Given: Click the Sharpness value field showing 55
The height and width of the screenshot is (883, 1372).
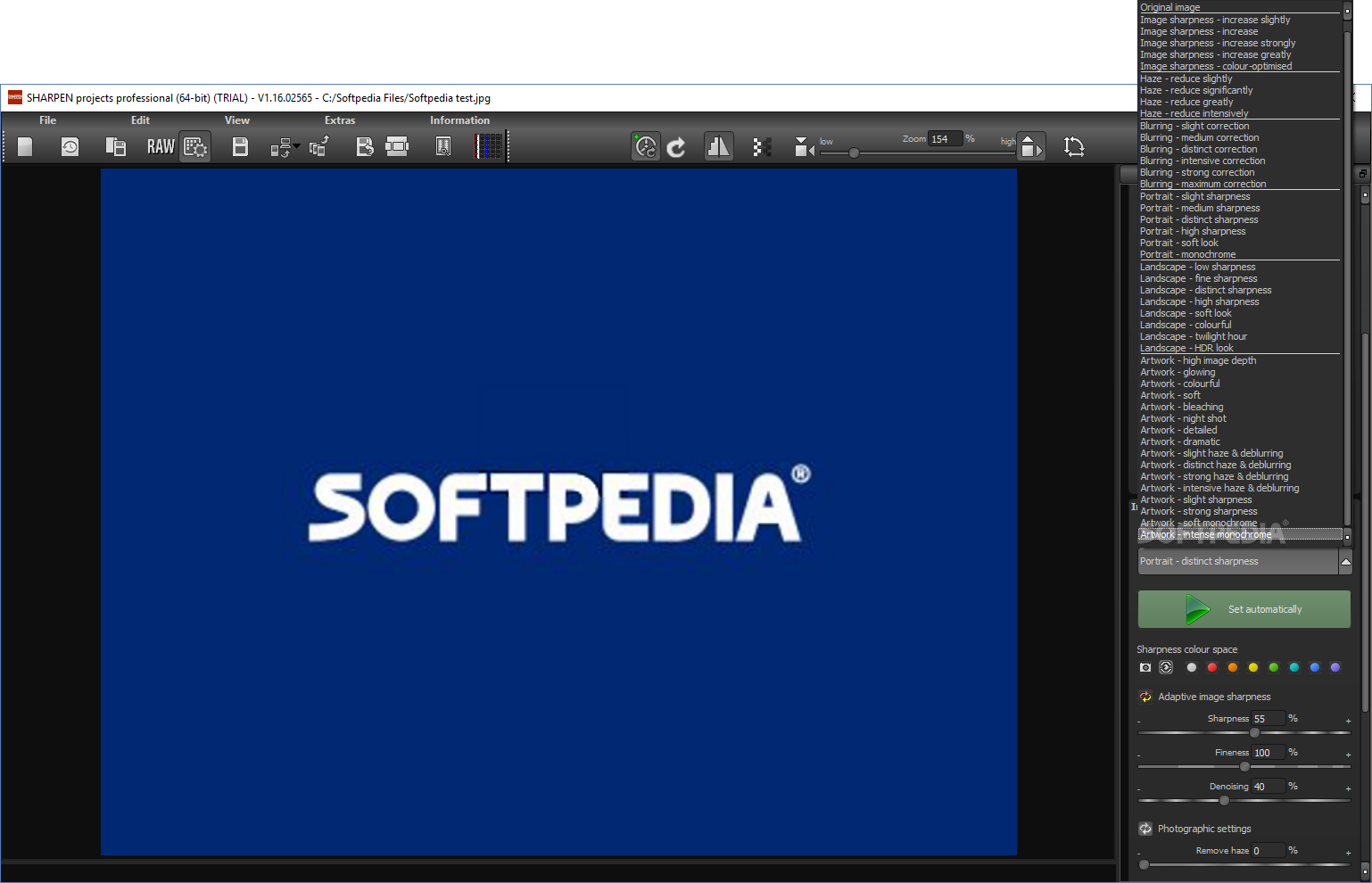Looking at the screenshot, I should [1269, 718].
